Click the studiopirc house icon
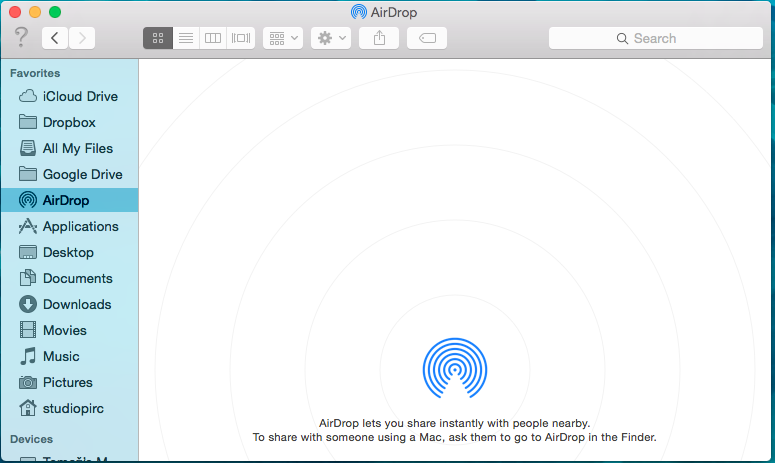775x463 pixels. (x=28, y=408)
